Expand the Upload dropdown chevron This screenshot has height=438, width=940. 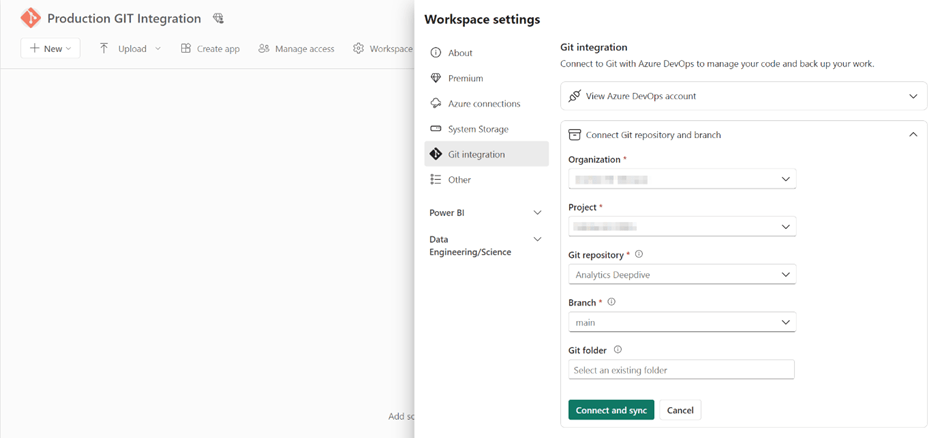click(158, 49)
